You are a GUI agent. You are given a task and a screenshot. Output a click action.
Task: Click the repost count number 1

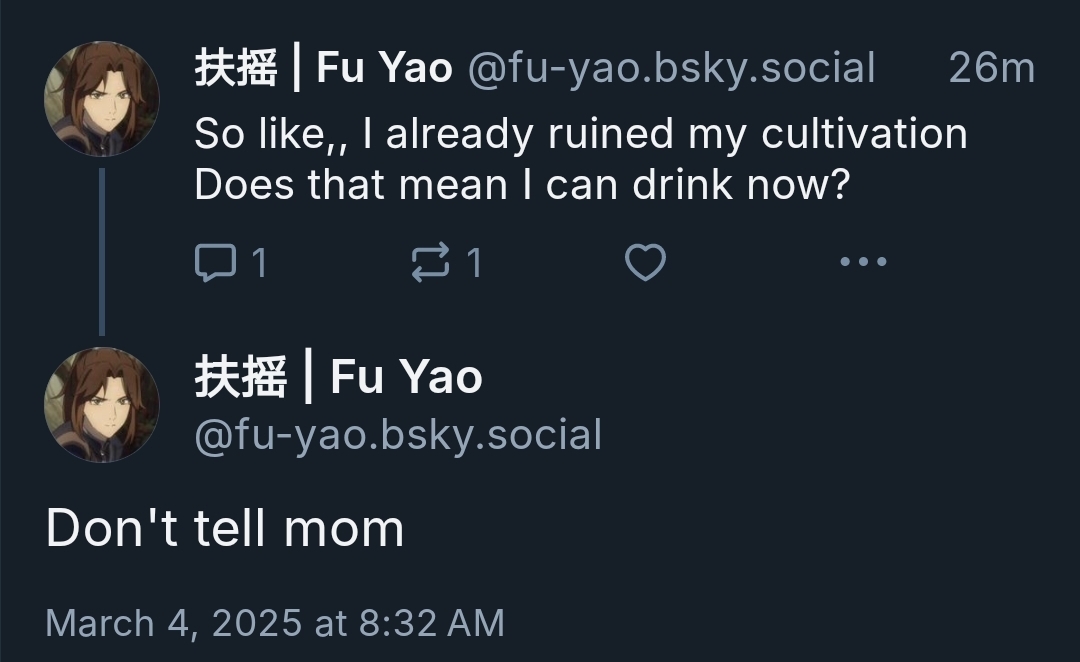point(474,263)
